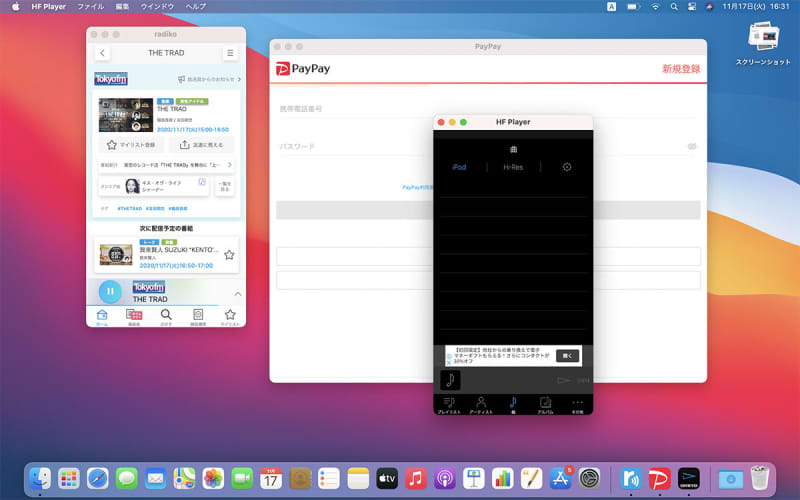Open the ad's button in HF Player
Viewport: 800px width, 500px height.
(567, 356)
